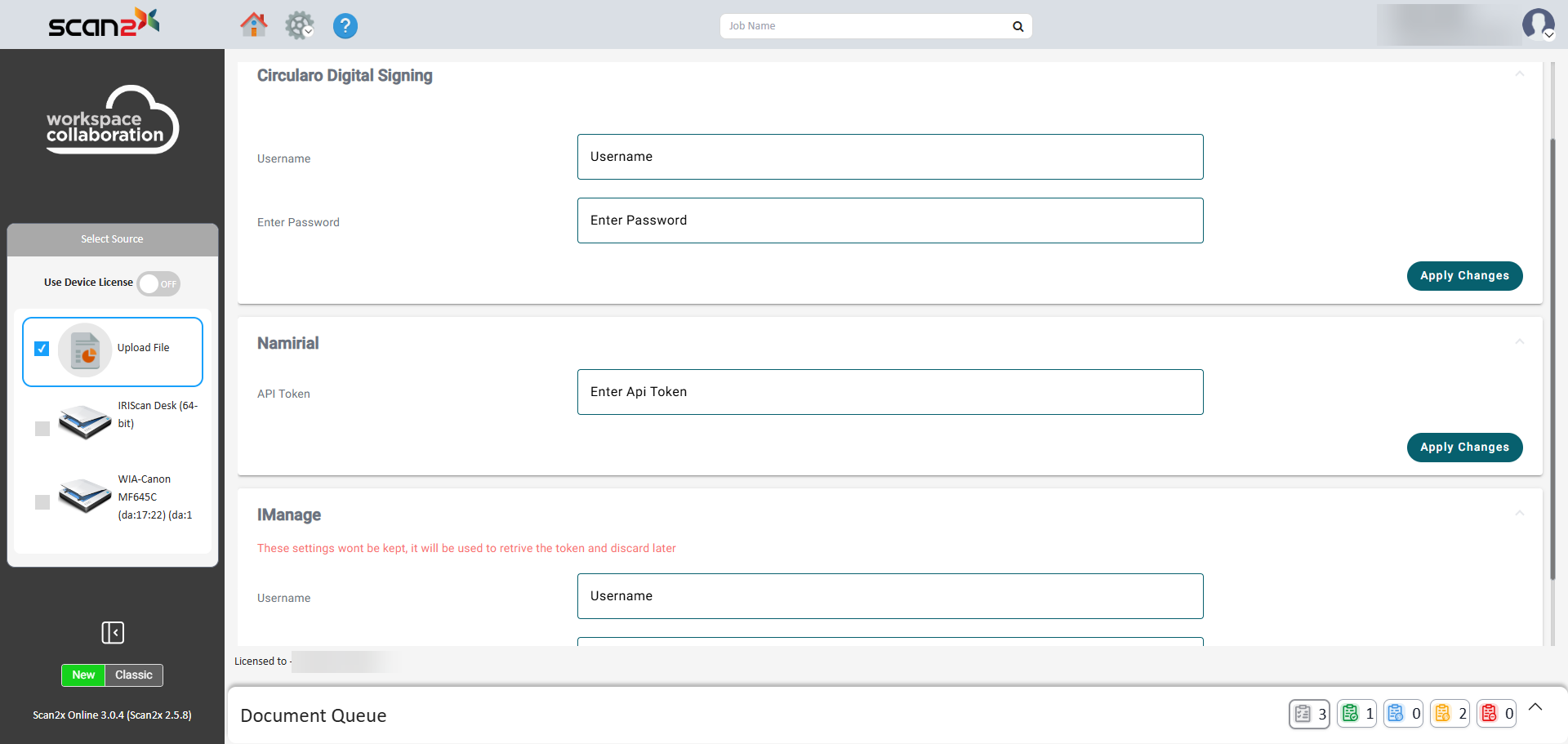Open the blue help question icon
The image size is (1568, 744).
[x=345, y=26]
